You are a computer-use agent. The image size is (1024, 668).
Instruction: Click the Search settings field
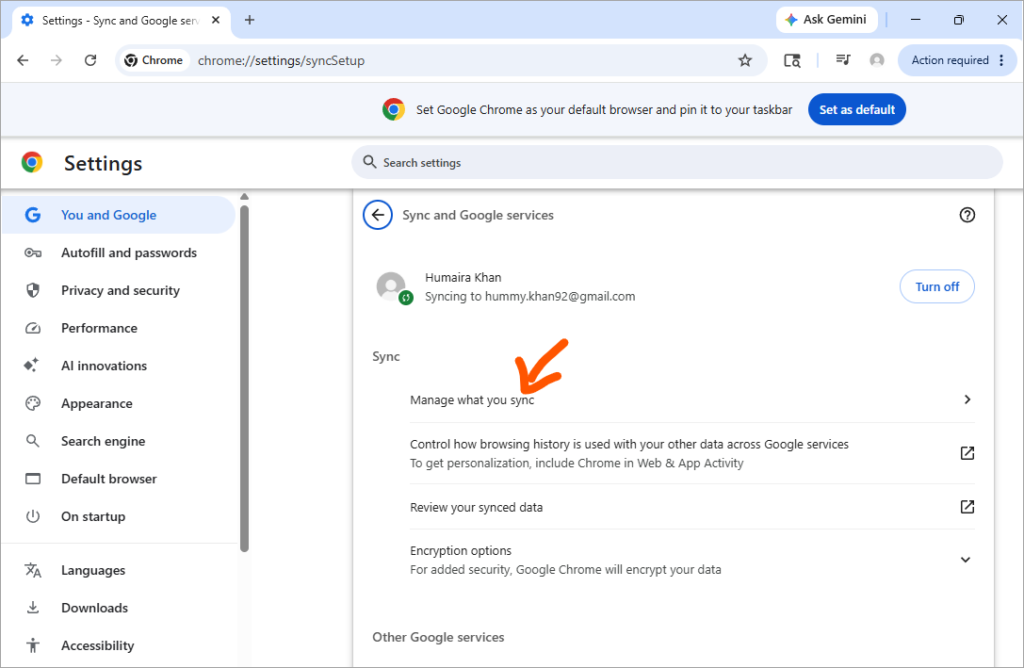(x=677, y=163)
